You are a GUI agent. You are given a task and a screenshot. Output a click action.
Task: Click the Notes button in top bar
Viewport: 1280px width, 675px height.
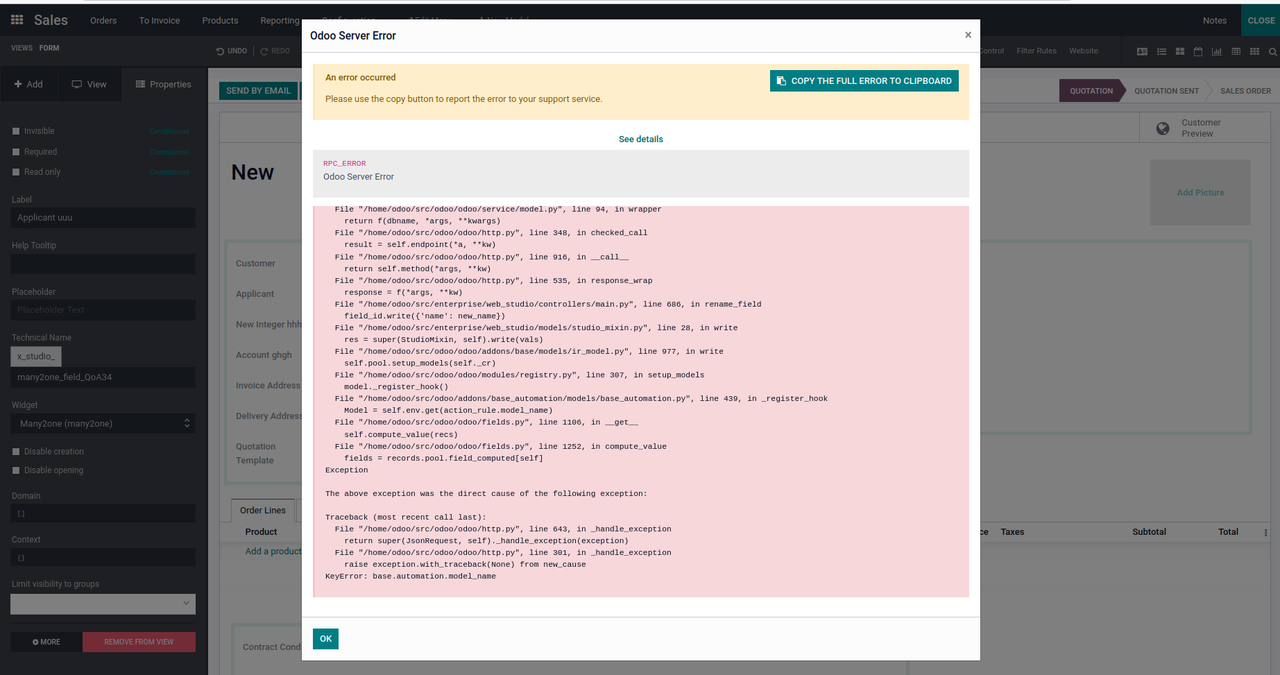1215,20
